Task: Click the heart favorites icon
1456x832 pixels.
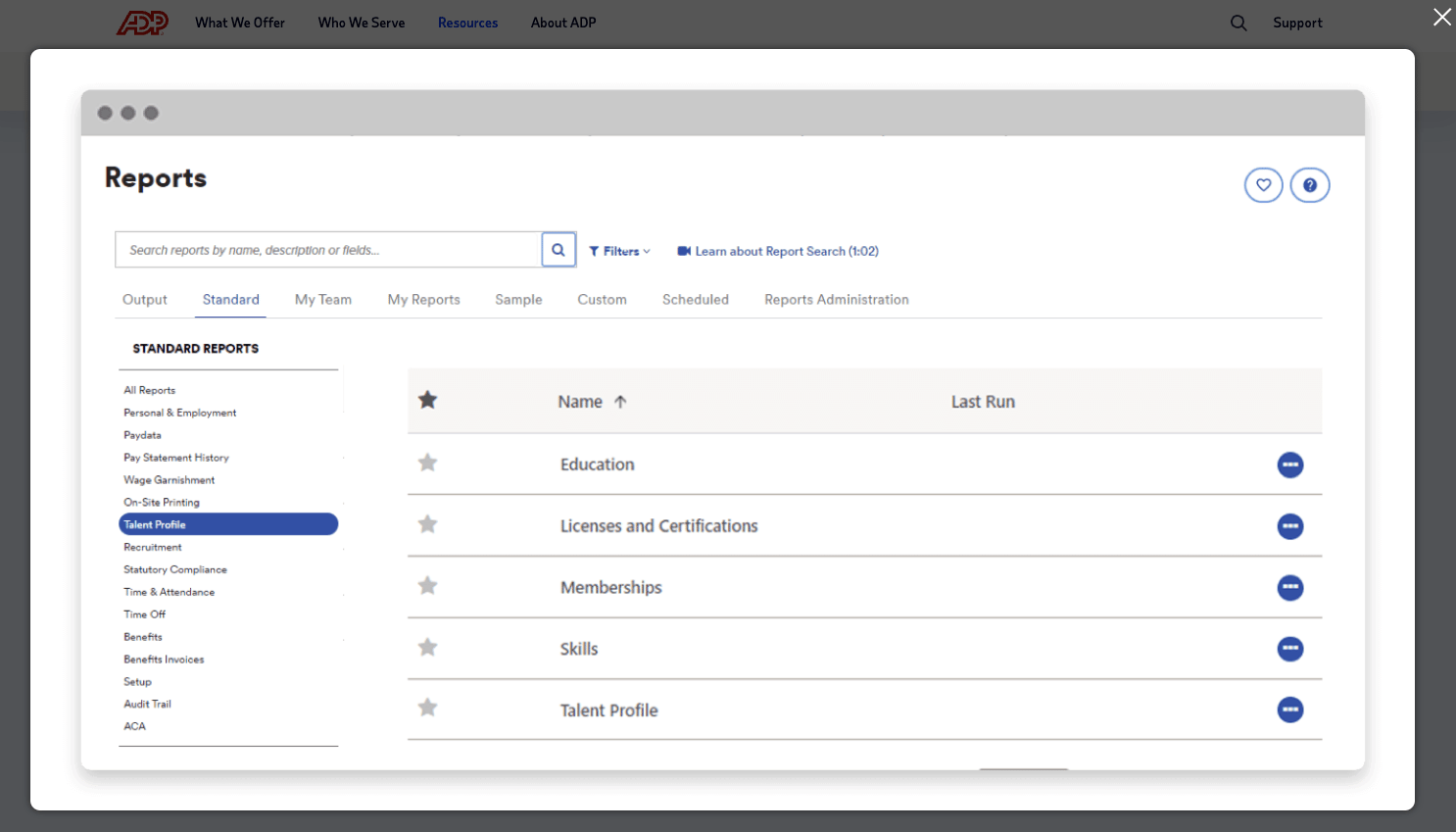Action: [x=1263, y=185]
